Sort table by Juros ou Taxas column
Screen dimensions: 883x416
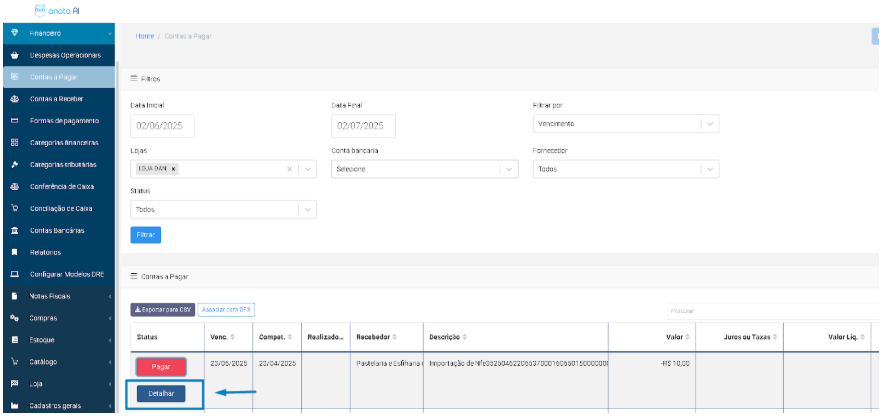[x=775, y=337]
